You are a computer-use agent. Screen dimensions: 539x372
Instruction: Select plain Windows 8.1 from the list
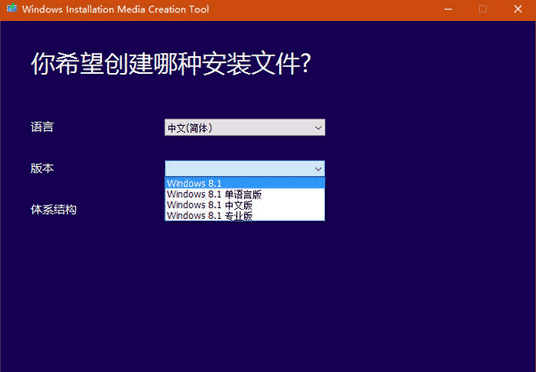pos(245,183)
